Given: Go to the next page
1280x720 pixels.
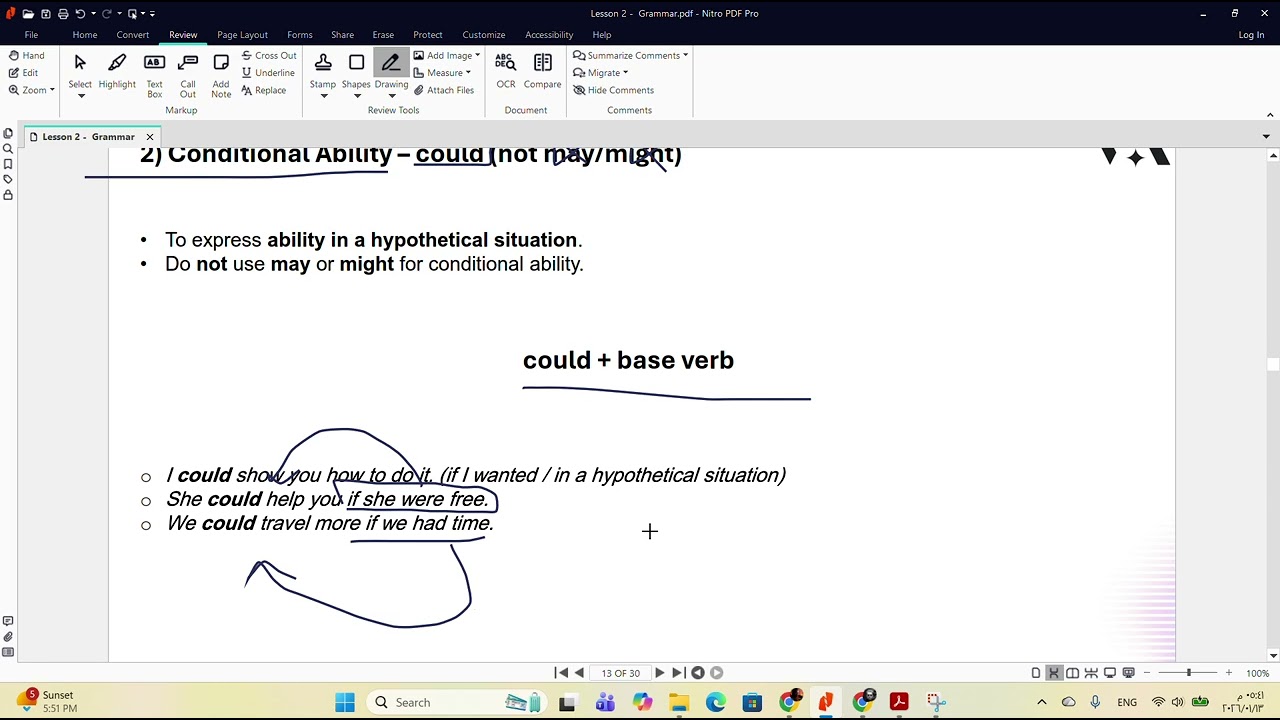Looking at the screenshot, I should click(659, 673).
